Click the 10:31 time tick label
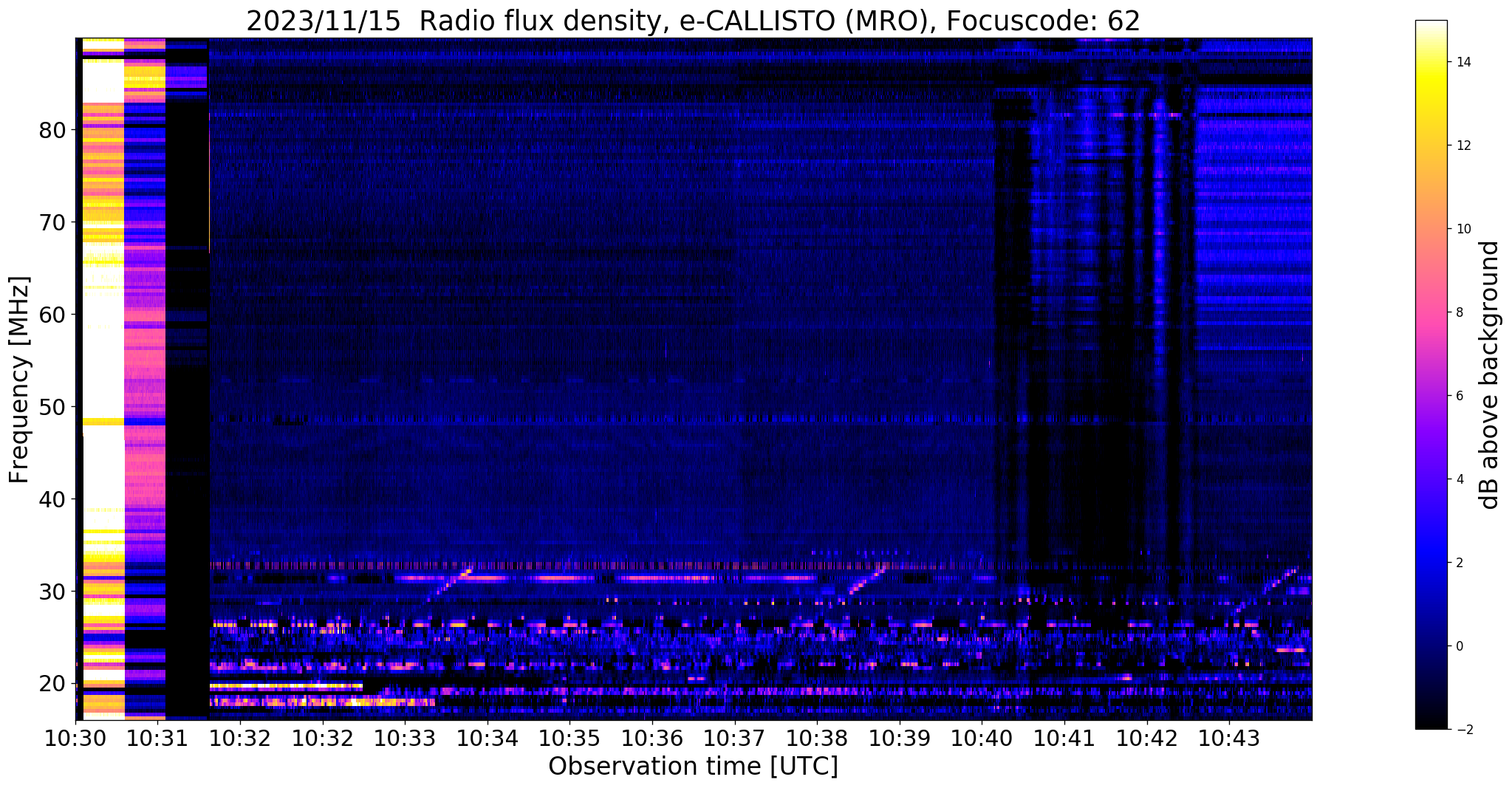 point(158,739)
